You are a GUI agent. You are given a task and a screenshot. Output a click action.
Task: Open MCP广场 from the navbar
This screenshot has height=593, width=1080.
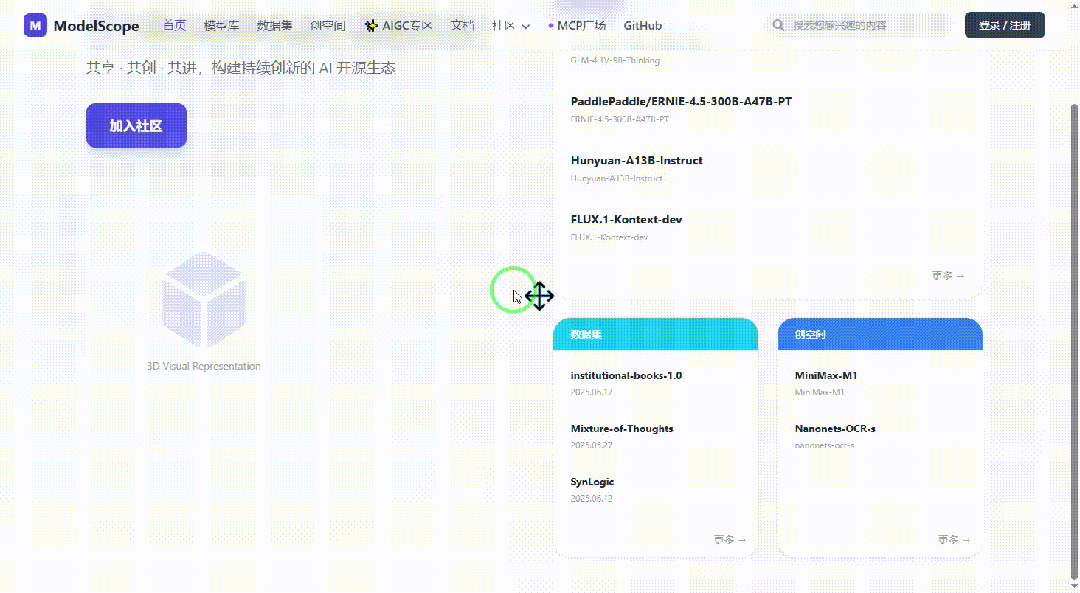(577, 25)
